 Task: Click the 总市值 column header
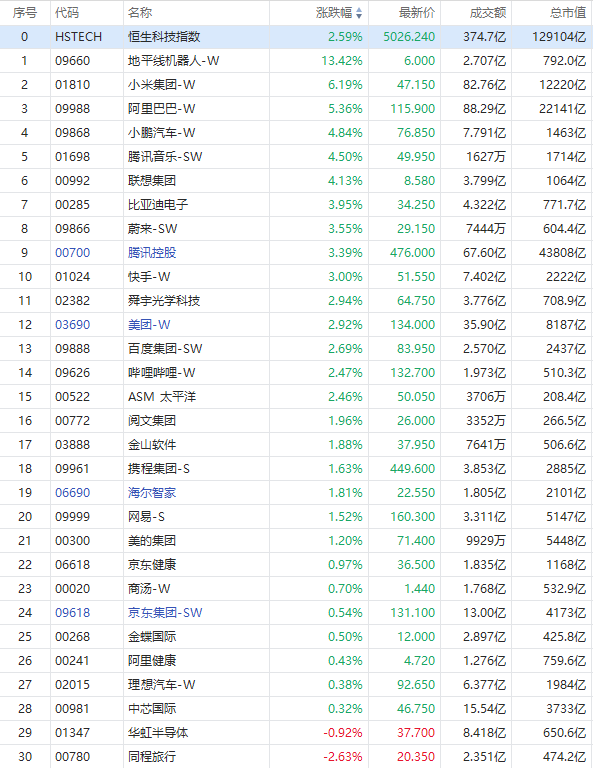(x=568, y=13)
